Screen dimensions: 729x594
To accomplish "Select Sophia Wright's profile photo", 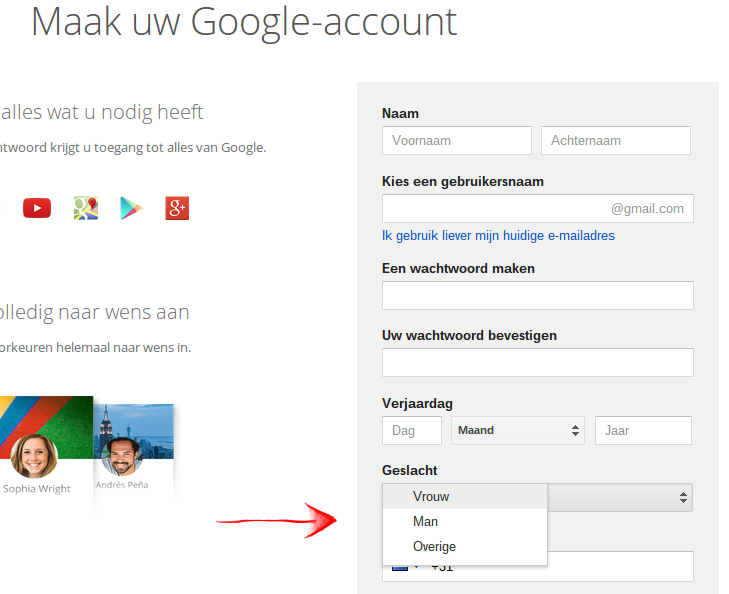I will click(34, 456).
